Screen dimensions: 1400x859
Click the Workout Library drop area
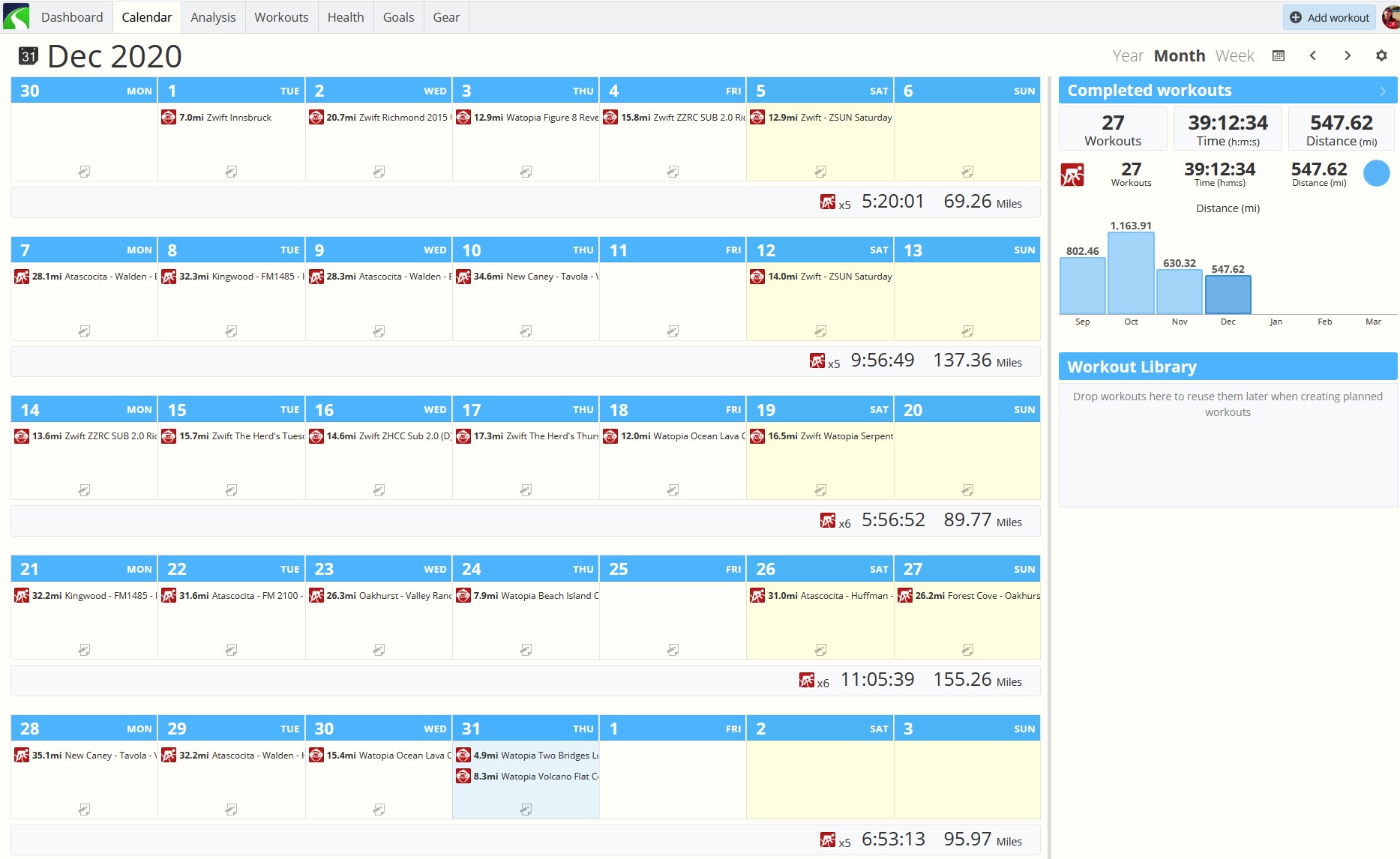(x=1228, y=445)
